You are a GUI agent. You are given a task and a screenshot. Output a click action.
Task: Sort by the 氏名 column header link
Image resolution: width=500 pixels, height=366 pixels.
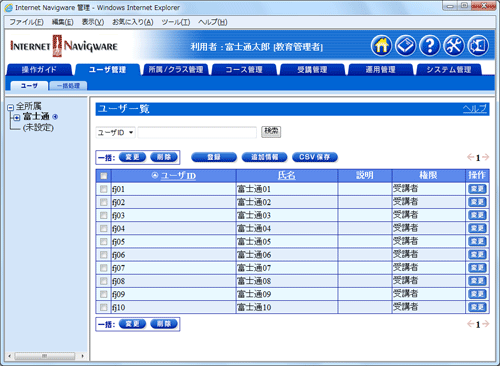tap(287, 175)
